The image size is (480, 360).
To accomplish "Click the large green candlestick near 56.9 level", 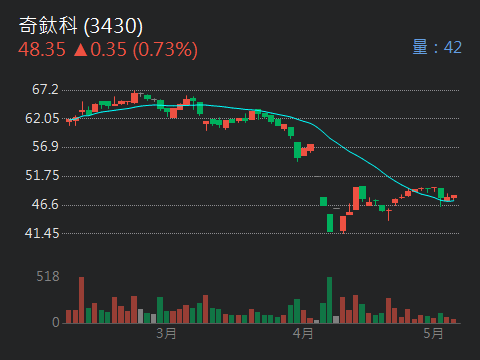I will [297, 150].
